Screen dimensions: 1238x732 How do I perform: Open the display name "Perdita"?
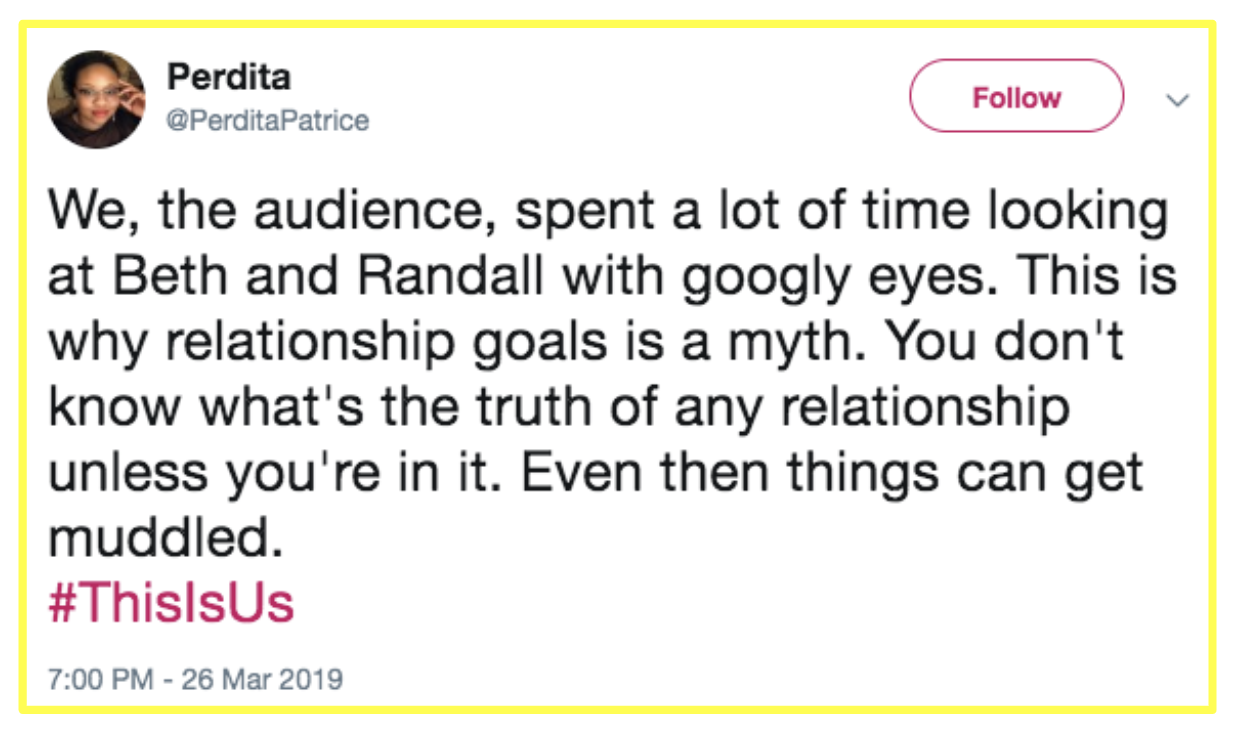click(228, 76)
